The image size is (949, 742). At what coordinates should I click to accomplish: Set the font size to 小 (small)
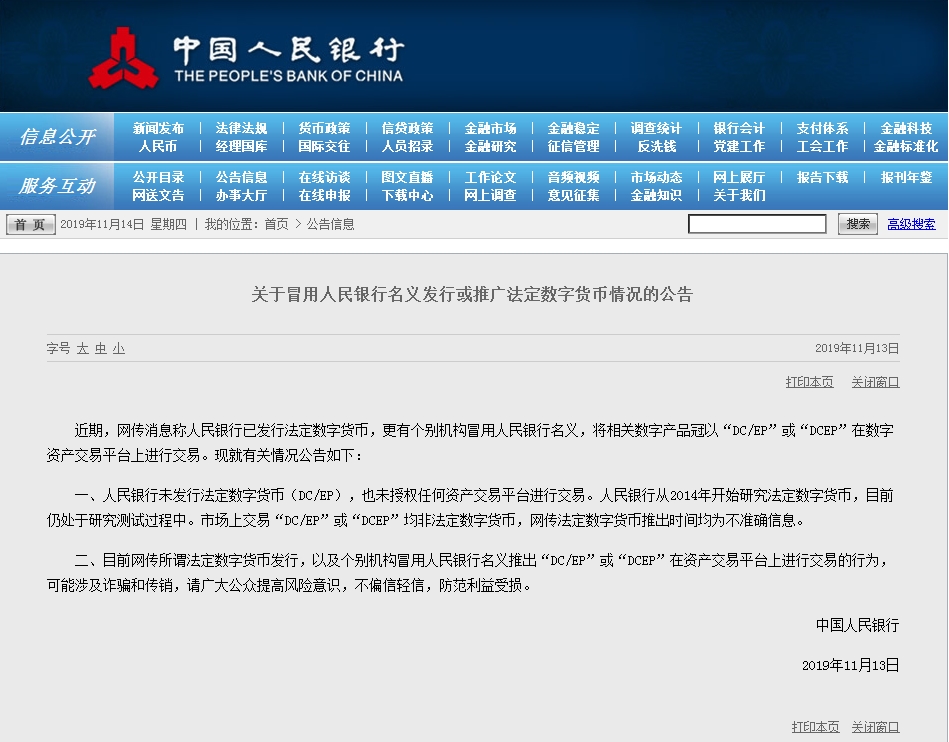point(119,349)
